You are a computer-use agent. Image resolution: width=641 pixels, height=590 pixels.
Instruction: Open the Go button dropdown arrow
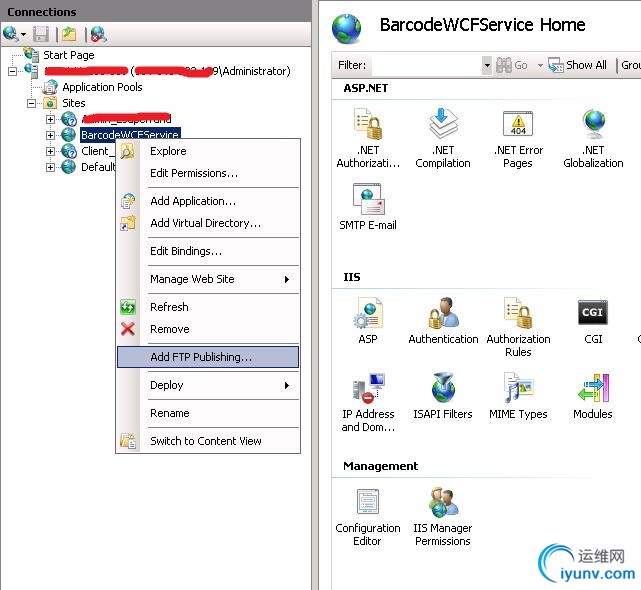coord(540,65)
